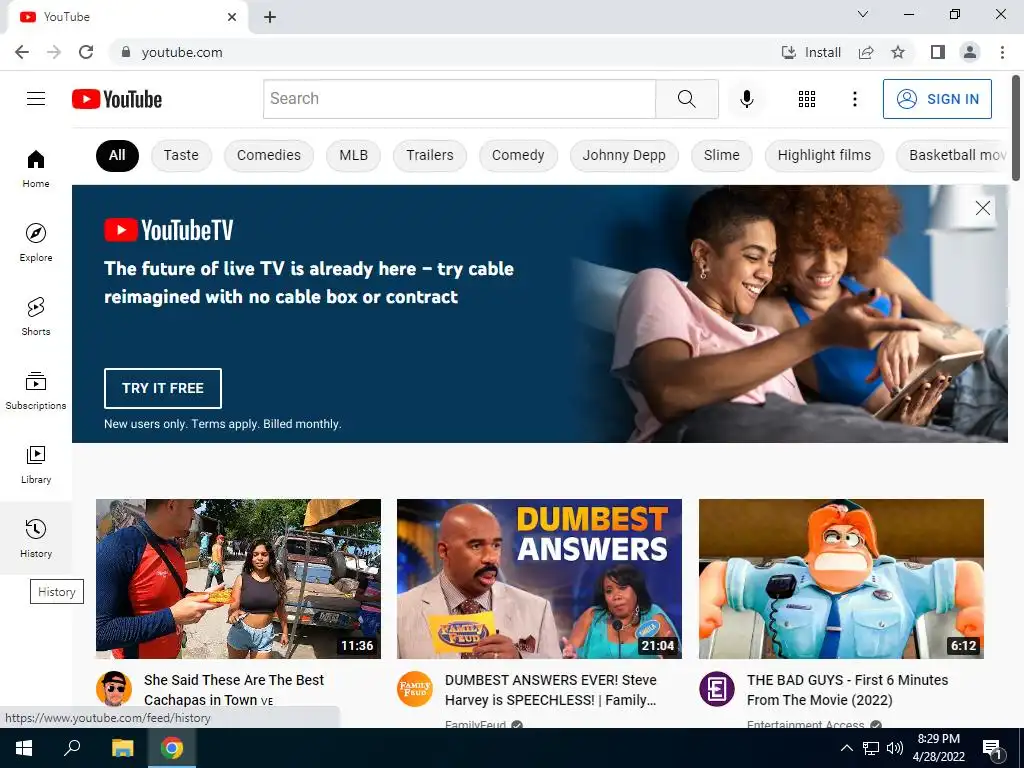Reload the page

86,52
